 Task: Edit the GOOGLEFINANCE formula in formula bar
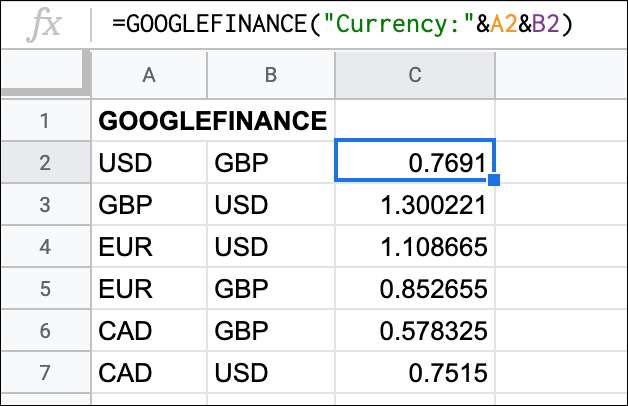point(343,24)
